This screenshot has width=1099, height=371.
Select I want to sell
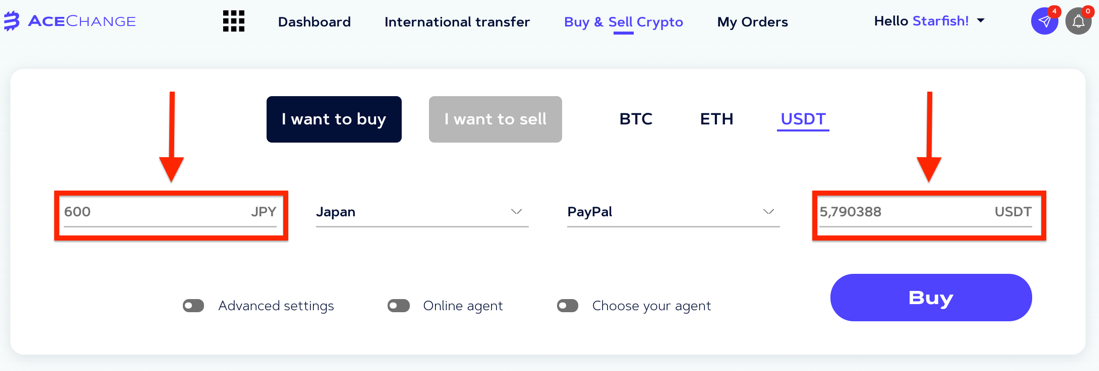495,119
